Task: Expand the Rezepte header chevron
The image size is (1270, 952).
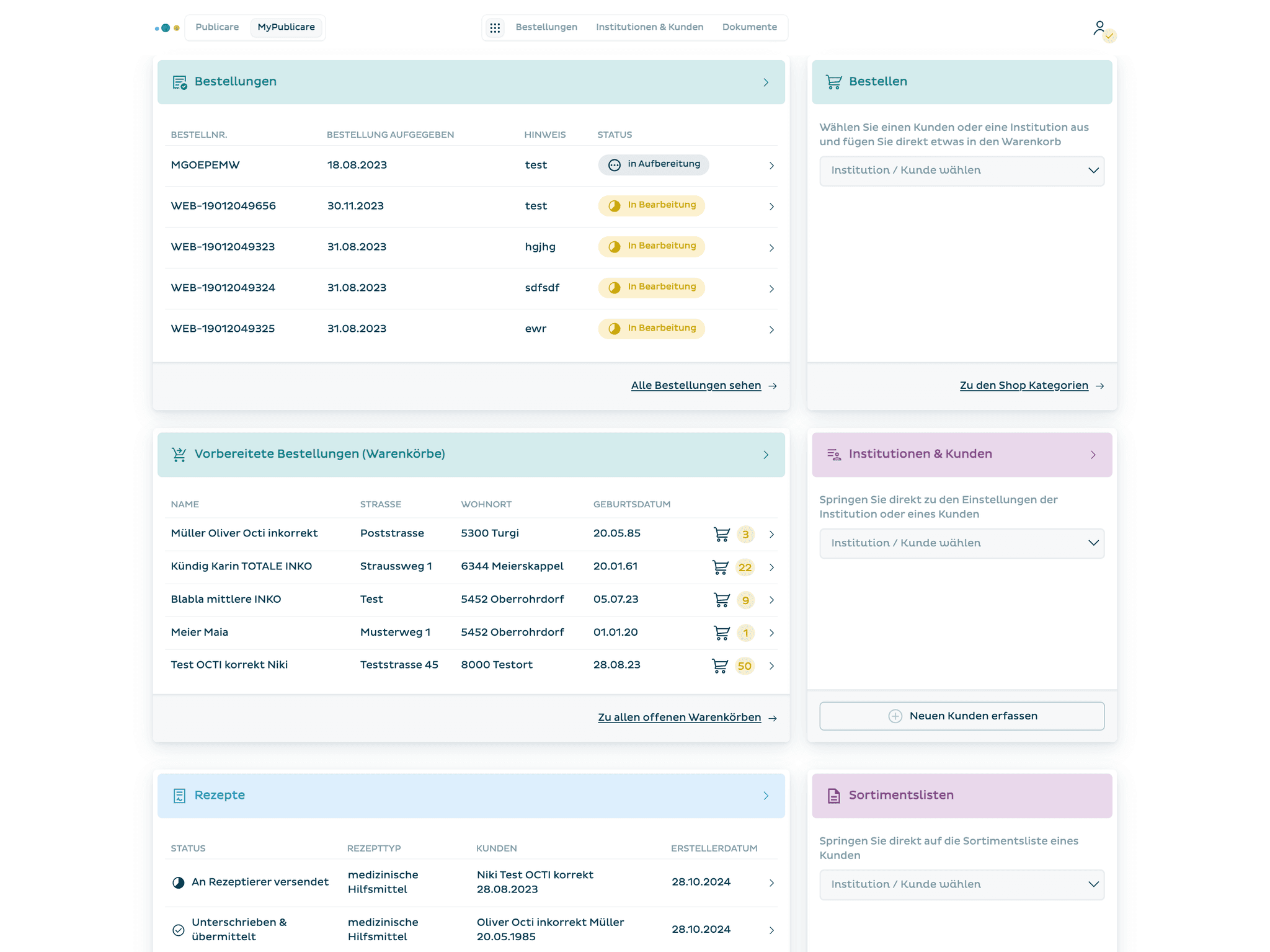Action: [766, 796]
